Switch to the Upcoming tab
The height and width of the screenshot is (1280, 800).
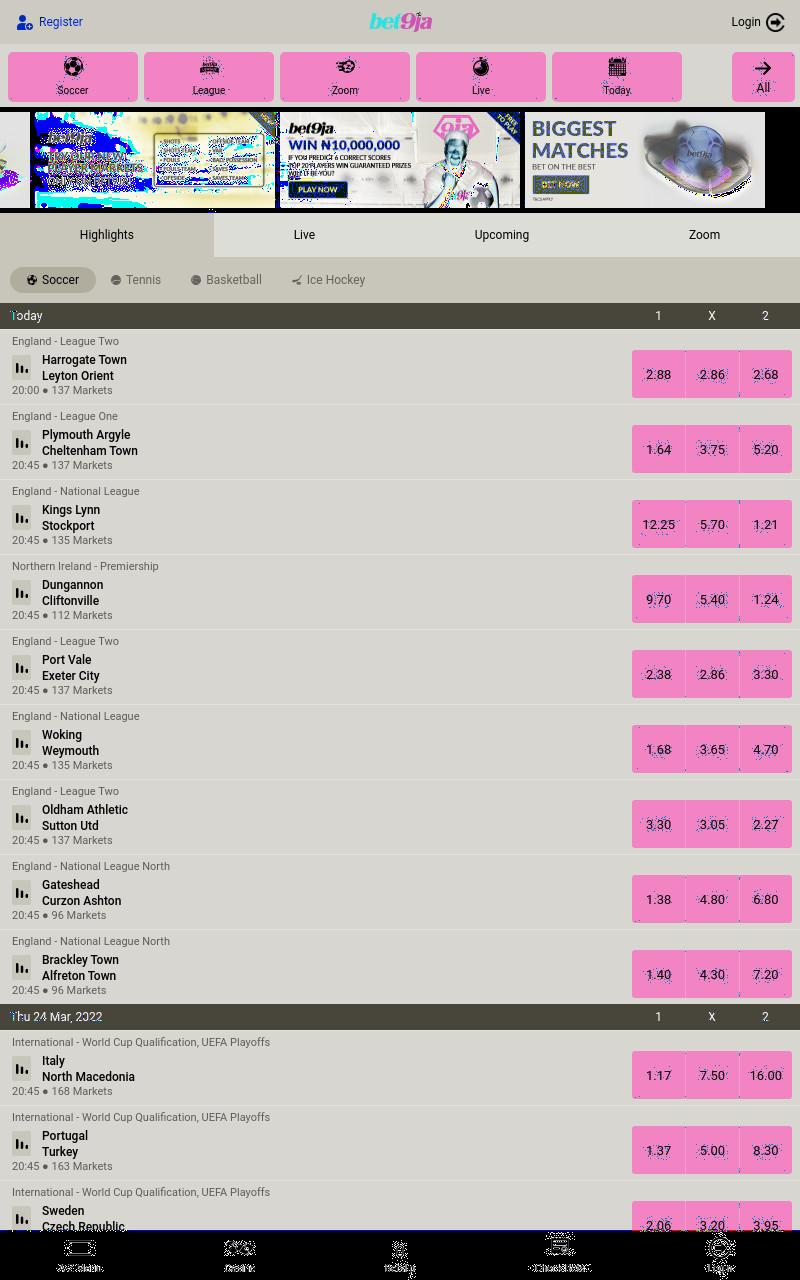[x=502, y=235]
